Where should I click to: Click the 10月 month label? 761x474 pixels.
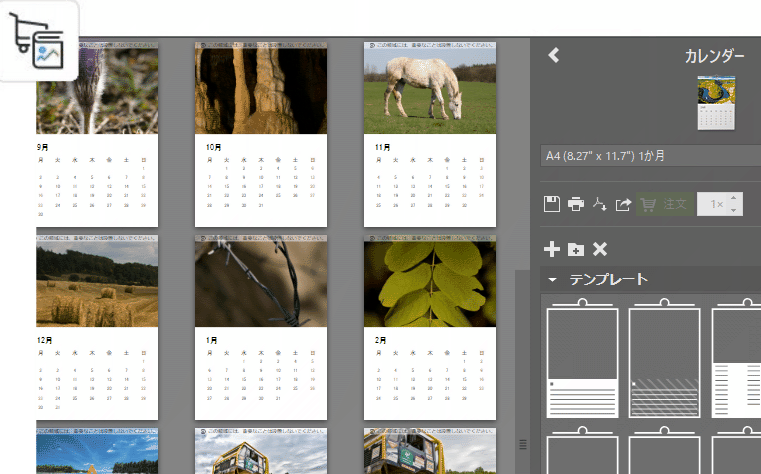pos(213,147)
